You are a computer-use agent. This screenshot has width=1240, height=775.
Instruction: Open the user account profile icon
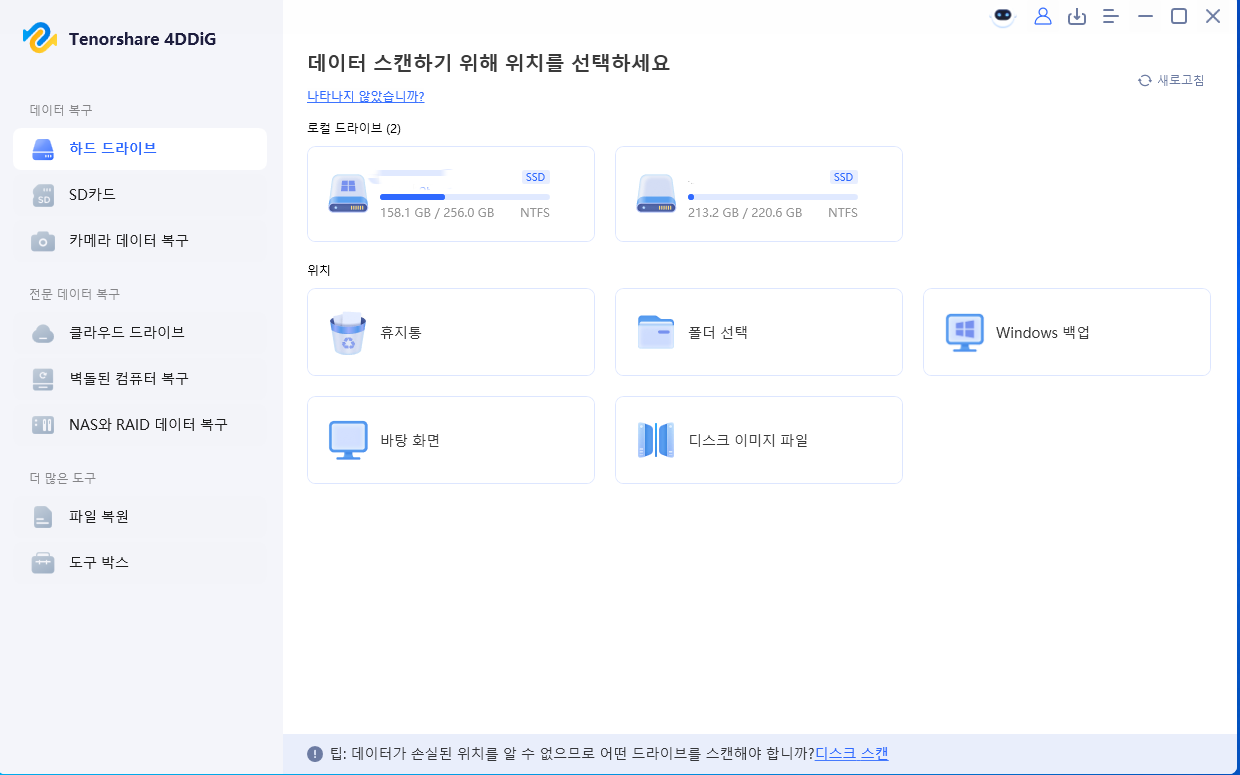point(1043,16)
